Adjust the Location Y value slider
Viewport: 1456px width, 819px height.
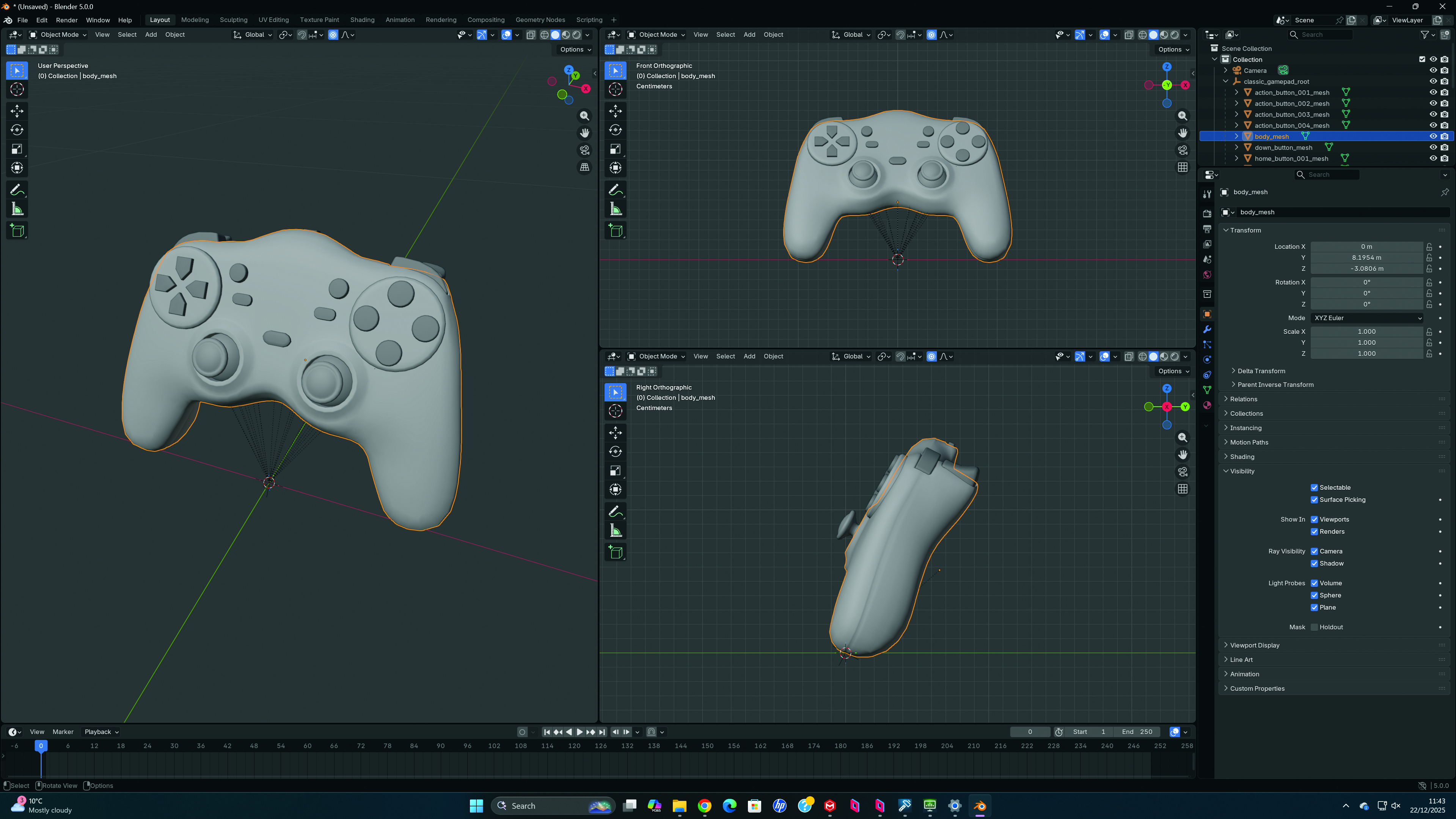point(1366,257)
